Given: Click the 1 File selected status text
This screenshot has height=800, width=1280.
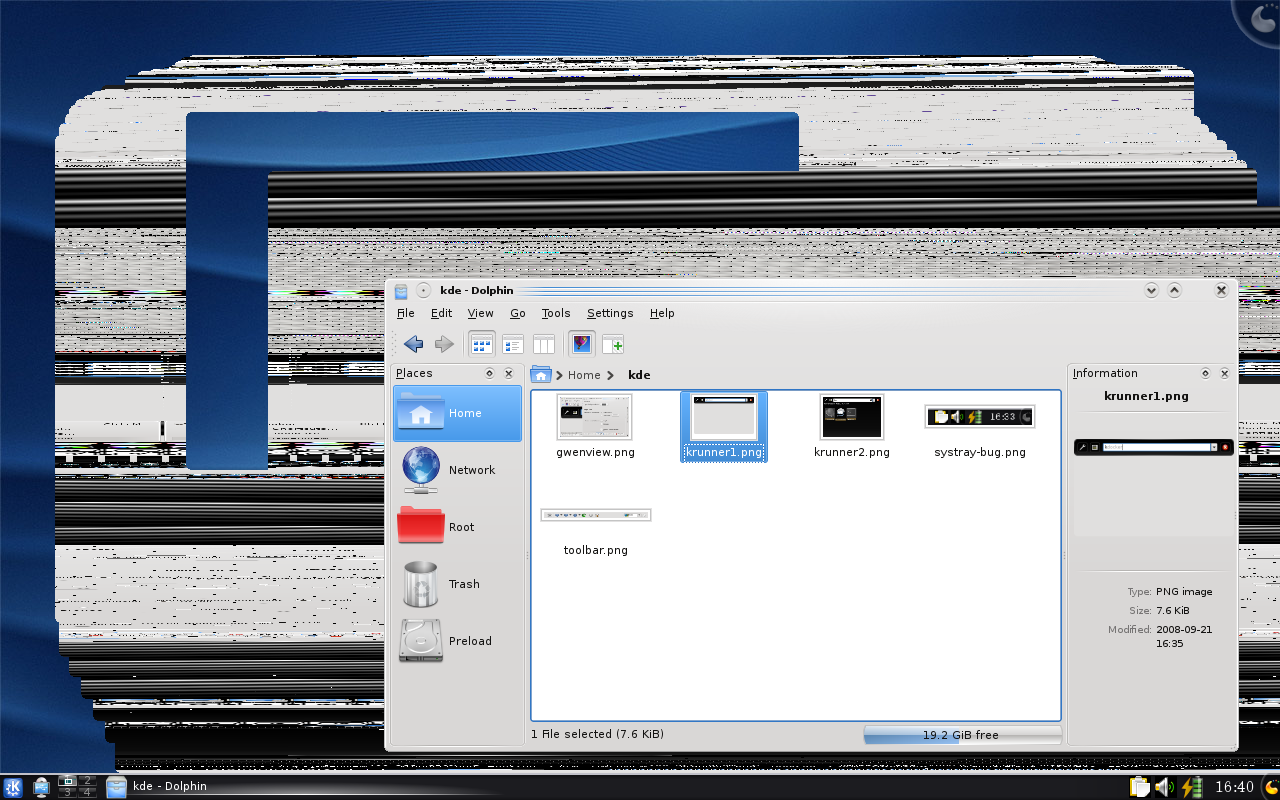Looking at the screenshot, I should (x=597, y=734).
